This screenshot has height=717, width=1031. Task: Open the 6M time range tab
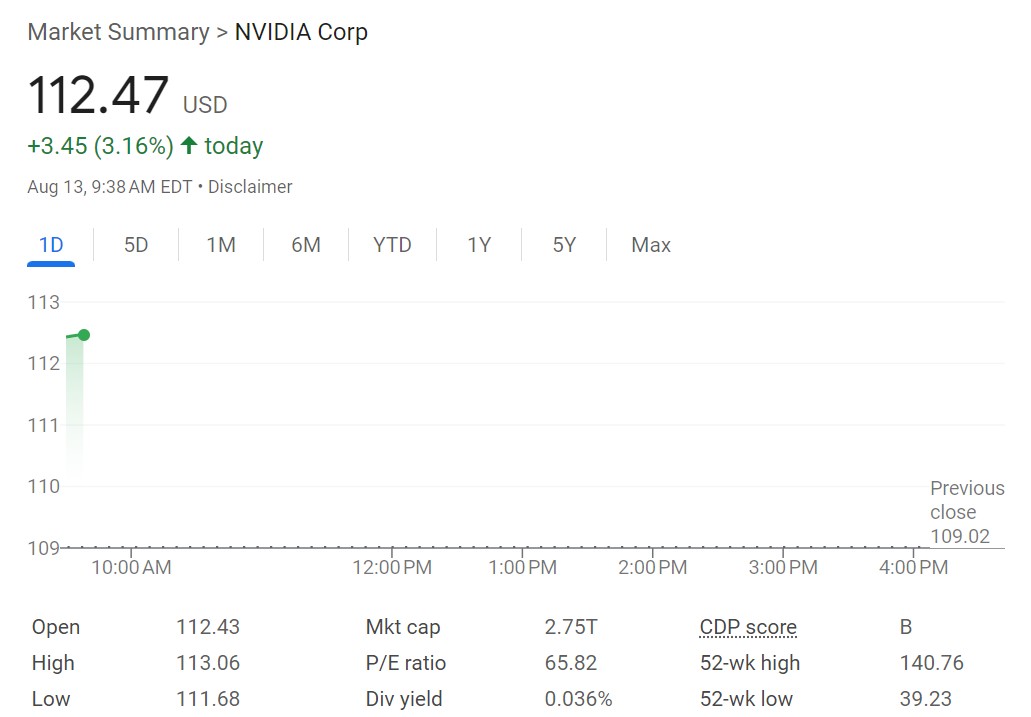pyautogui.click(x=306, y=245)
